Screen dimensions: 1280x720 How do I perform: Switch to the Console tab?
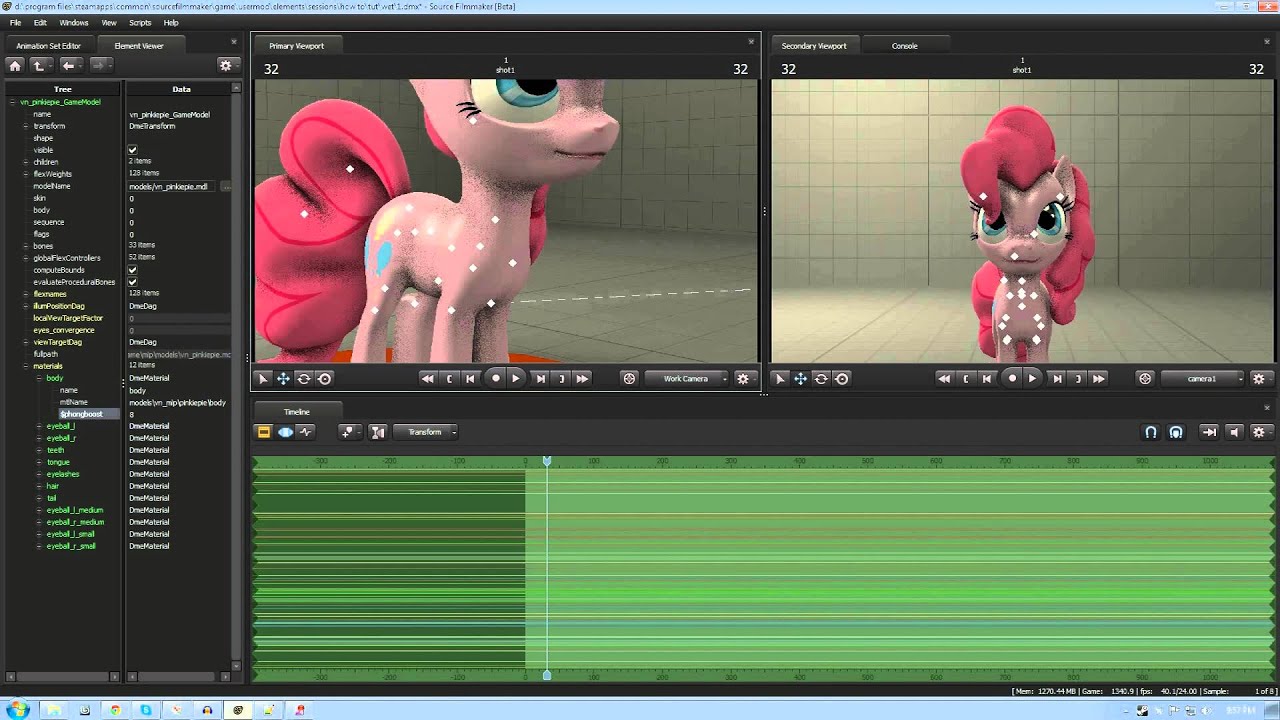[x=904, y=46]
